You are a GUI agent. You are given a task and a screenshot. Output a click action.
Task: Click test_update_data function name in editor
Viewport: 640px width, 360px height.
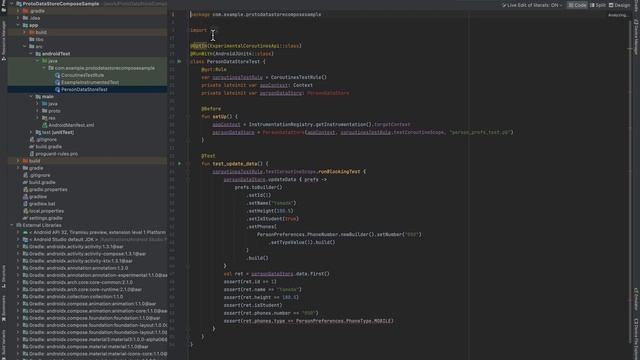[235, 164]
